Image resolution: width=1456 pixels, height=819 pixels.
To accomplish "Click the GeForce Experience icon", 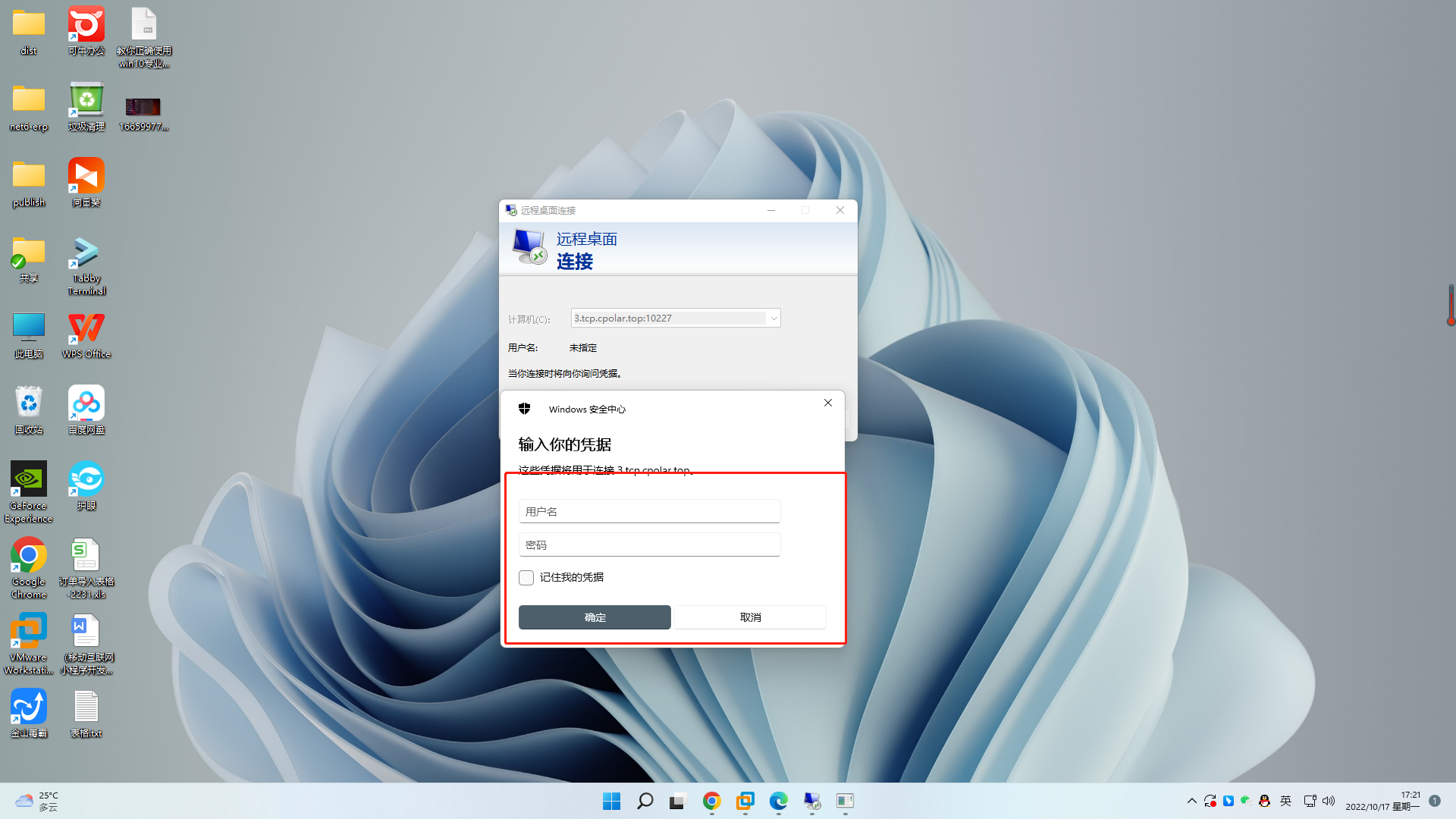I will point(28,478).
